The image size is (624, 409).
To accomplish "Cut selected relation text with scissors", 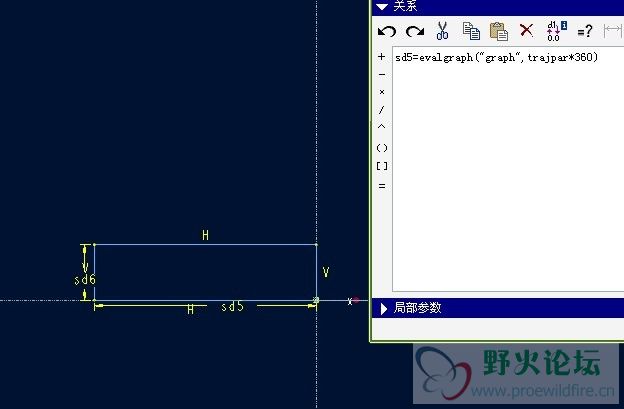I will (442, 31).
